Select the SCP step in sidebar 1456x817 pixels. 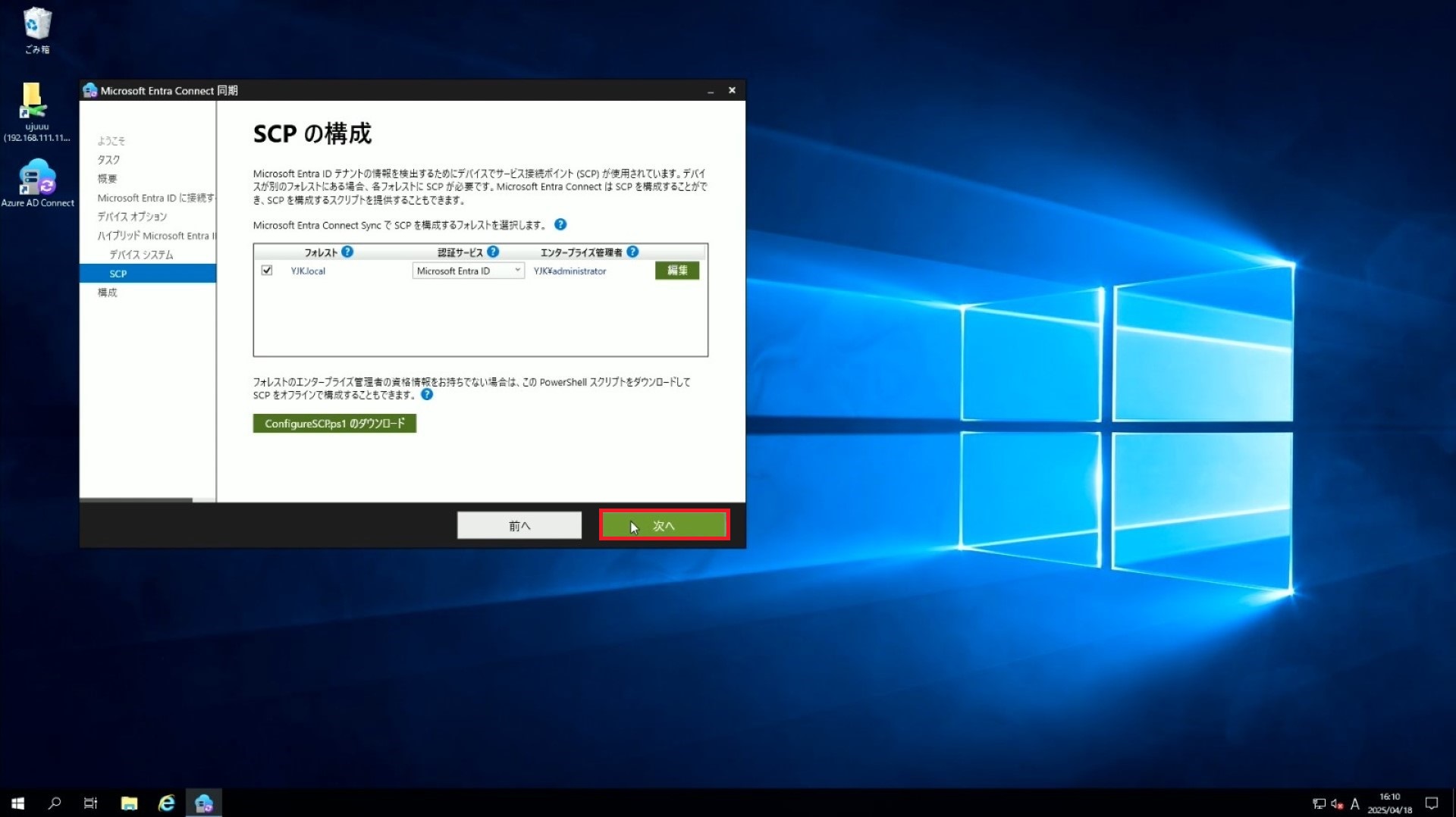click(x=148, y=274)
